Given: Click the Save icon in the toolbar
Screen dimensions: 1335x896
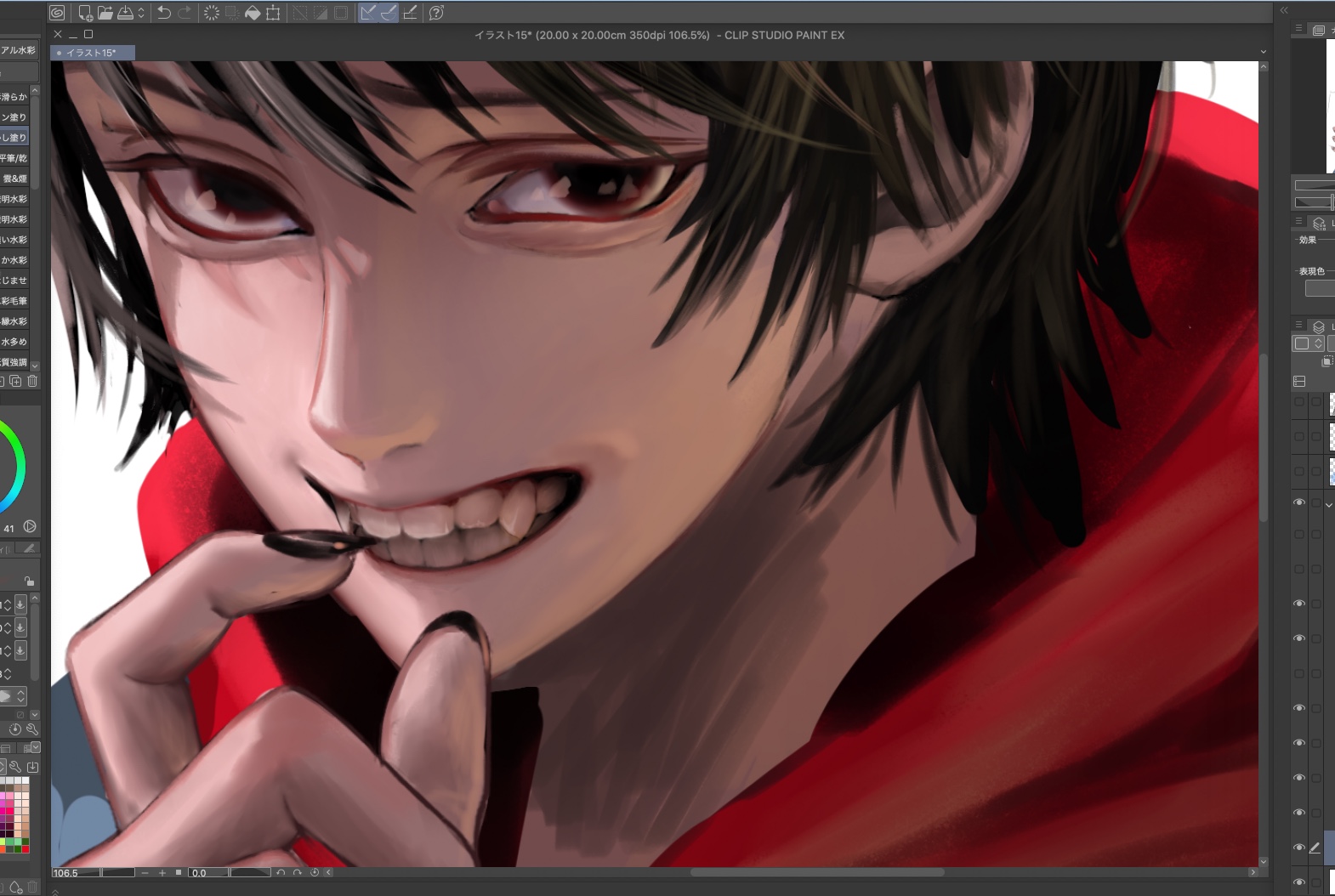Looking at the screenshot, I should (x=125, y=13).
